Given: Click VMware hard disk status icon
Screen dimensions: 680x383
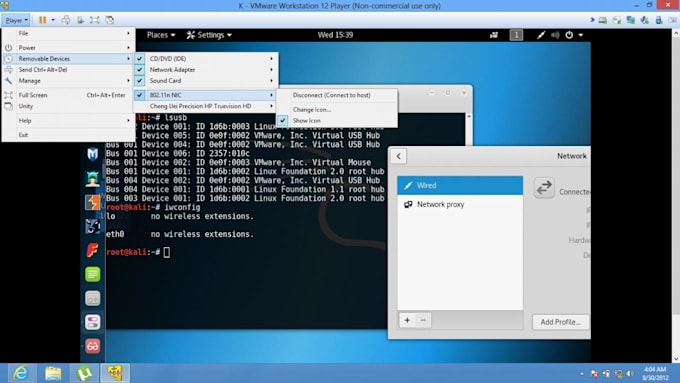Looking at the screenshot, I should tap(603, 20).
